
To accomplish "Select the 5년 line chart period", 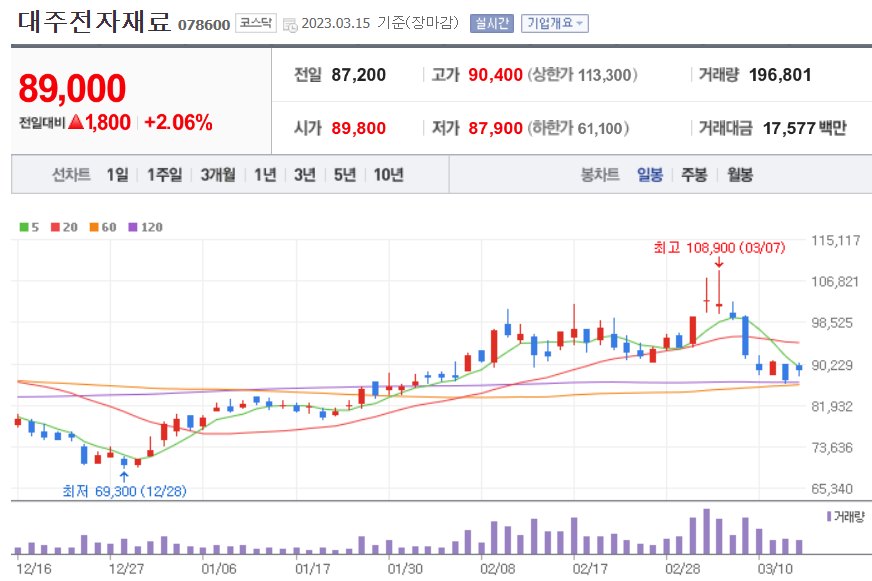I will coord(345,175).
